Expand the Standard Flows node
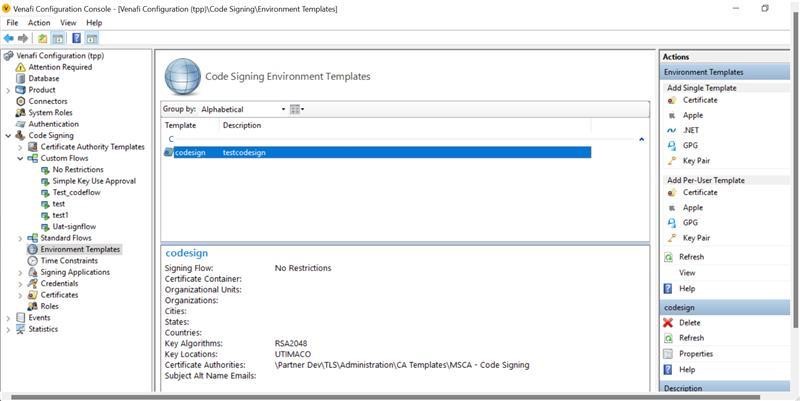Image resolution: width=800 pixels, height=401 pixels. (20, 238)
